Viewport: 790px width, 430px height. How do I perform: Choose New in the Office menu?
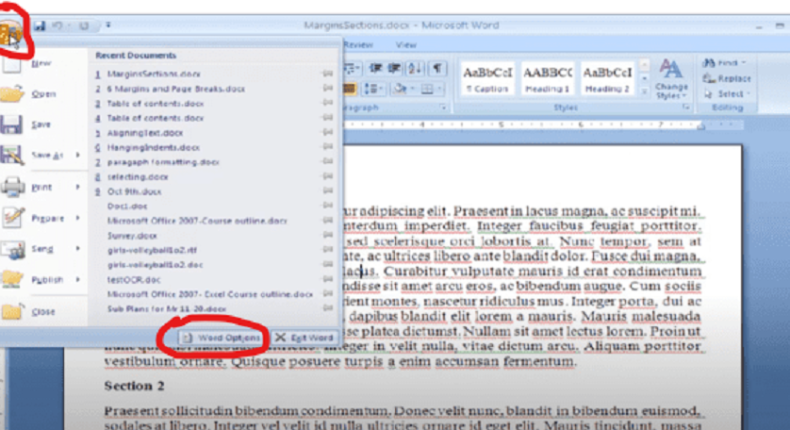[43, 64]
